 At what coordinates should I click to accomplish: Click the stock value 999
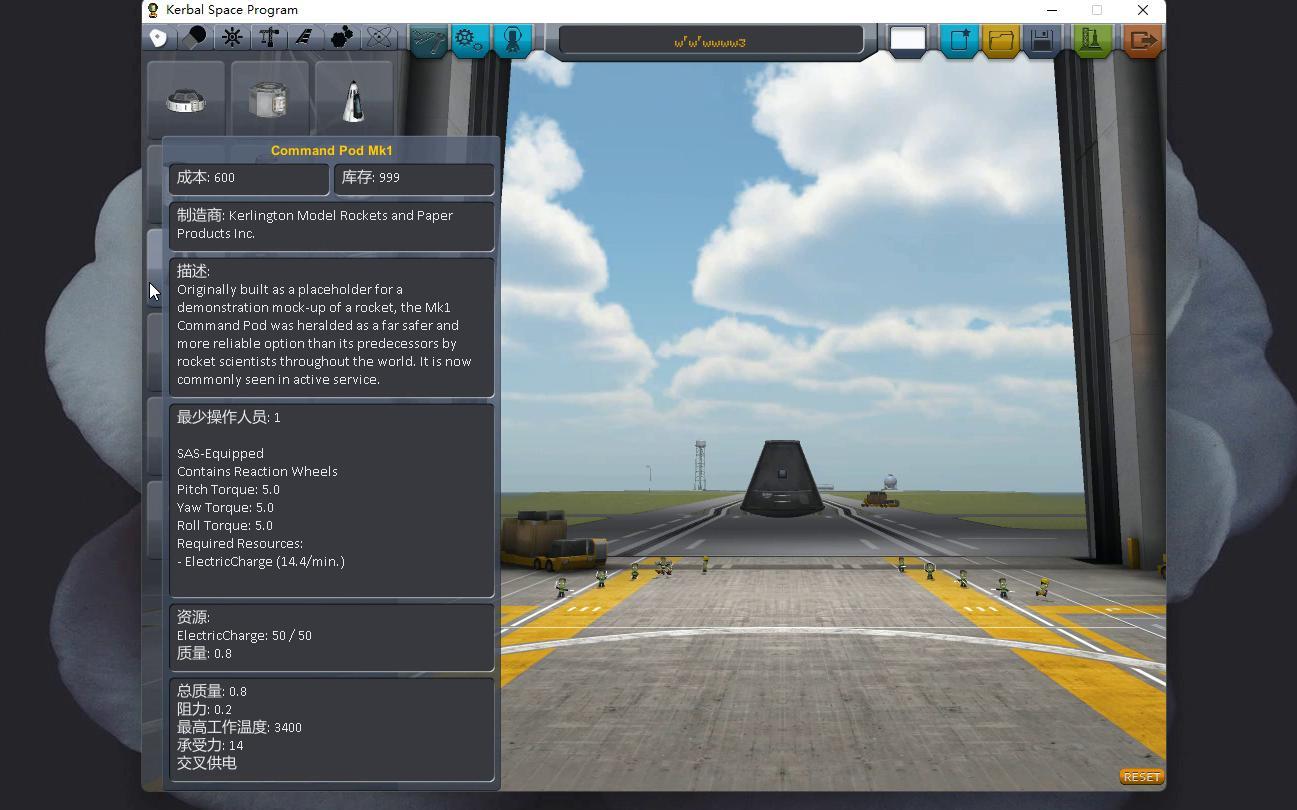pyautogui.click(x=389, y=177)
